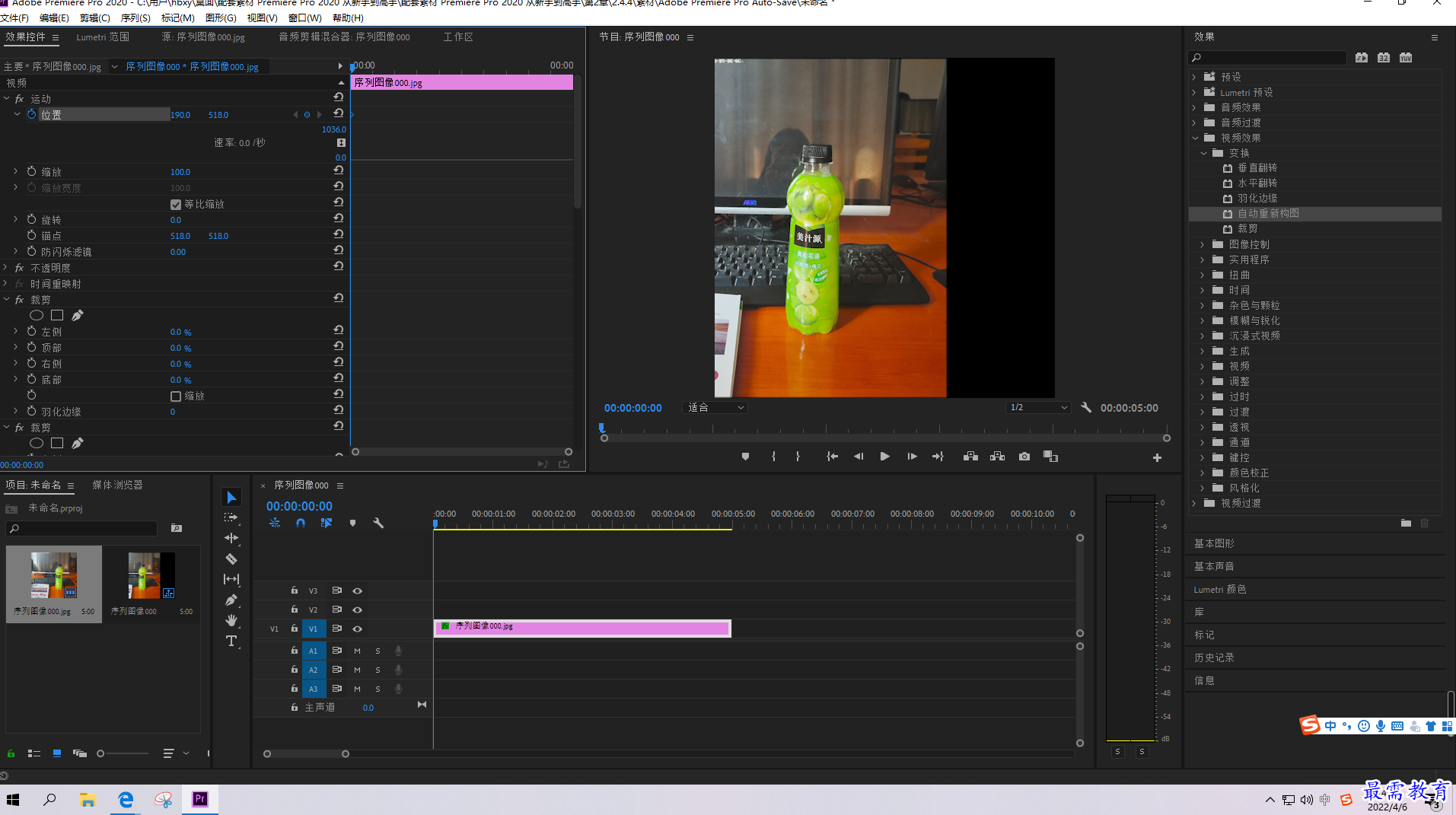This screenshot has height=815, width=1456.
Task: Toggle lock on track V2
Action: click(x=294, y=609)
